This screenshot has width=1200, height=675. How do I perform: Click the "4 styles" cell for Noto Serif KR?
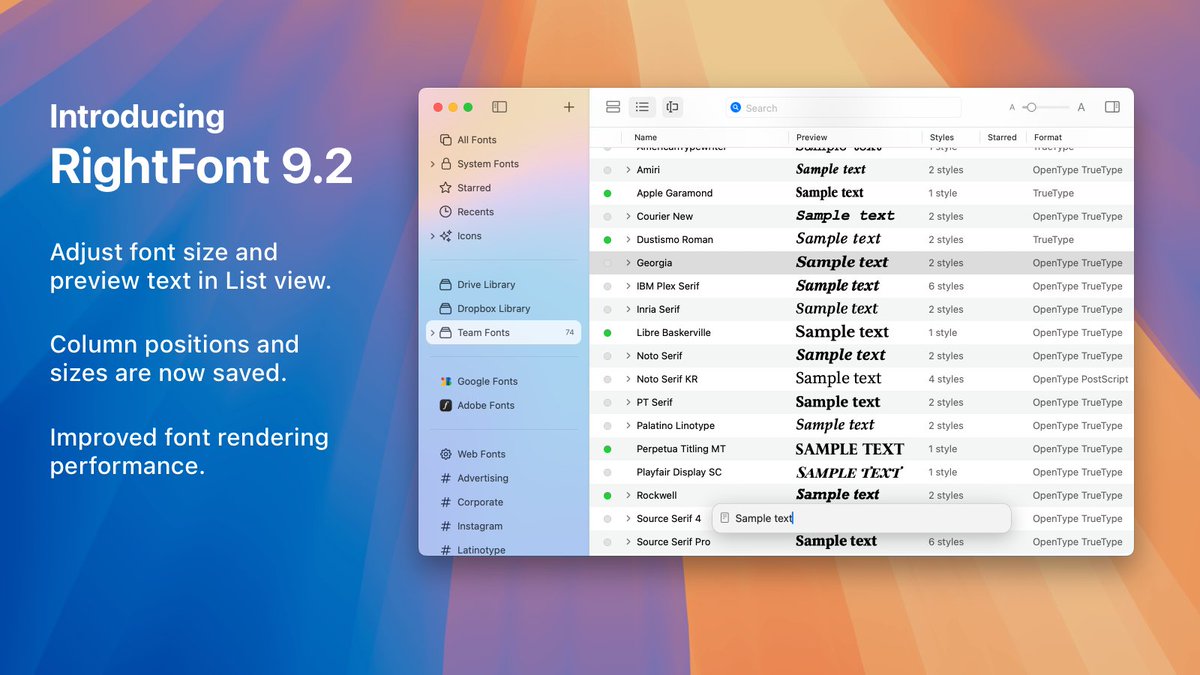point(946,379)
